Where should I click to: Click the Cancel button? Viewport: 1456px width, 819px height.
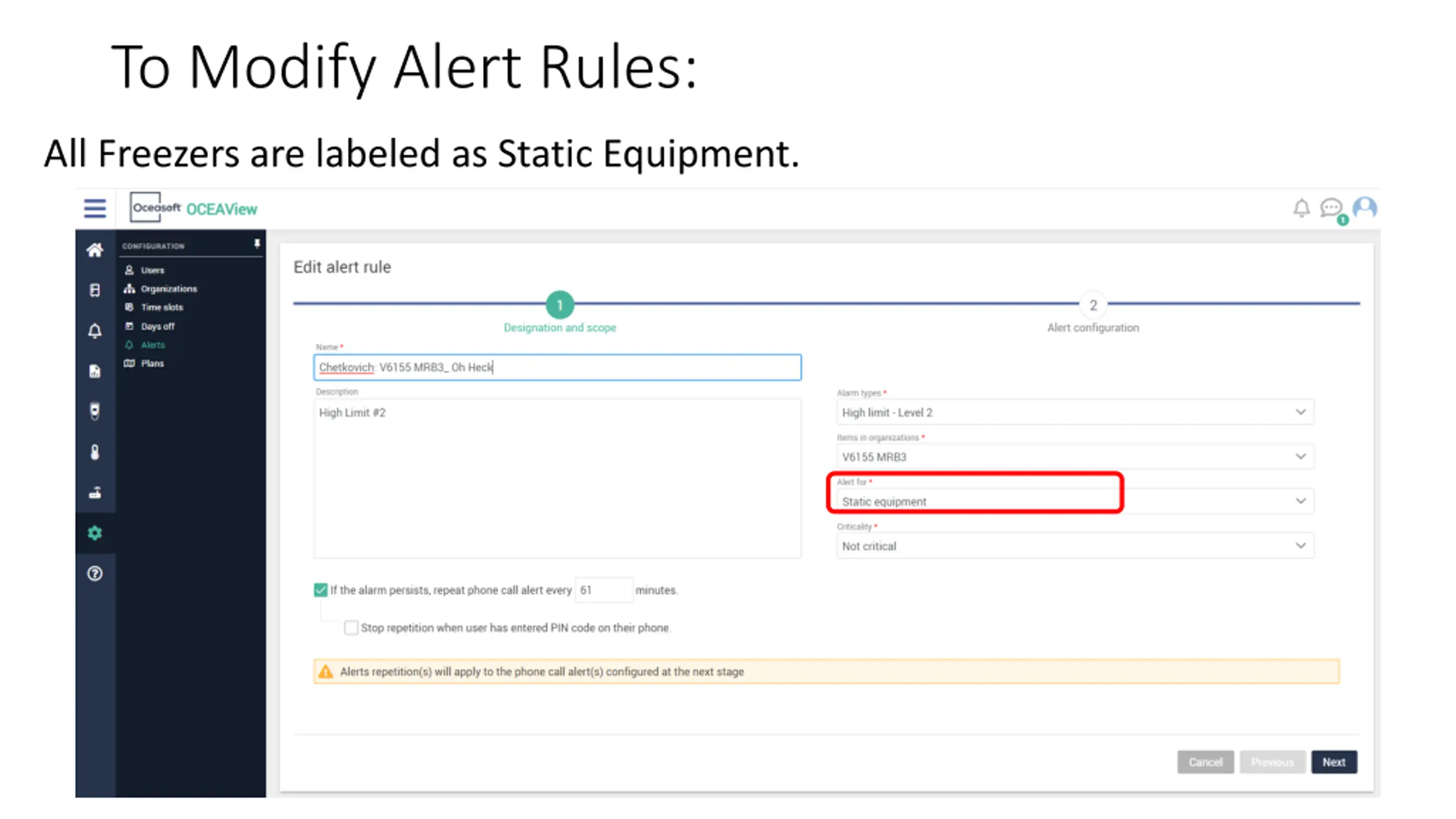point(1205,762)
